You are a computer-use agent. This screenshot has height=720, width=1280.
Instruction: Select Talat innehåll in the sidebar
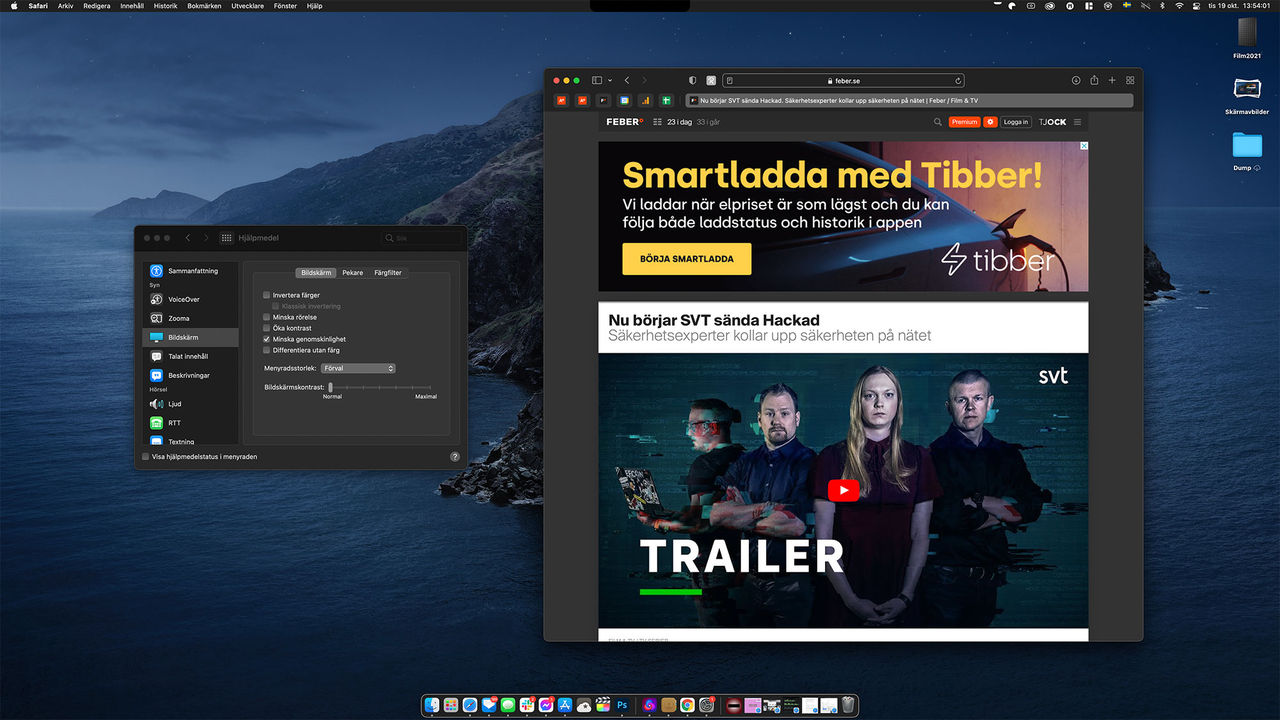pos(190,356)
